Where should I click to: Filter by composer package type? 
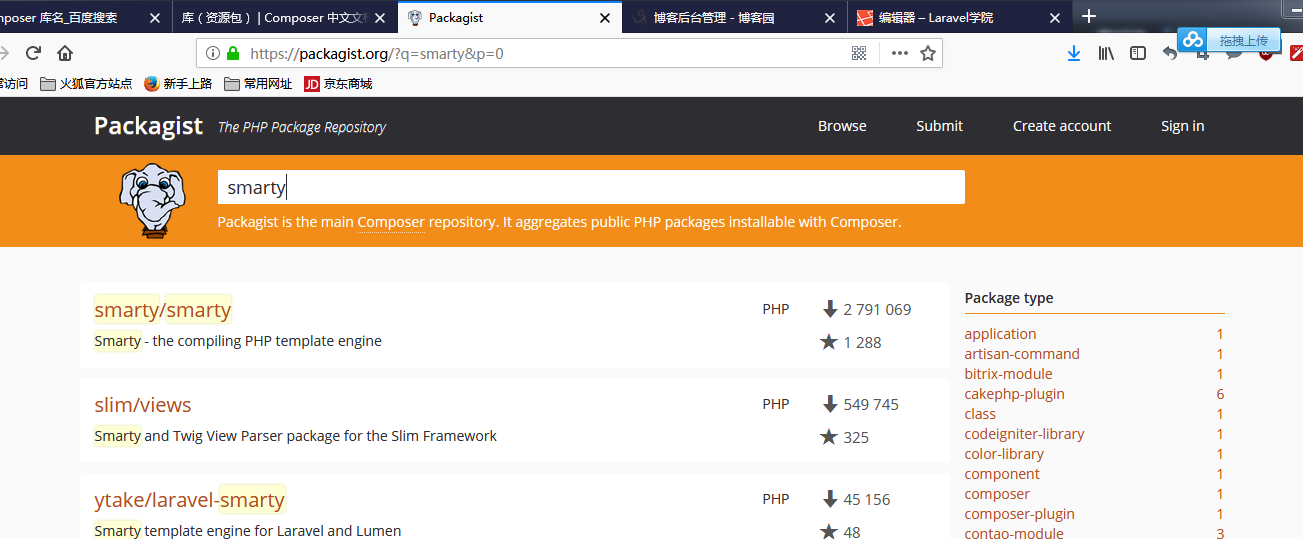[x=997, y=494]
